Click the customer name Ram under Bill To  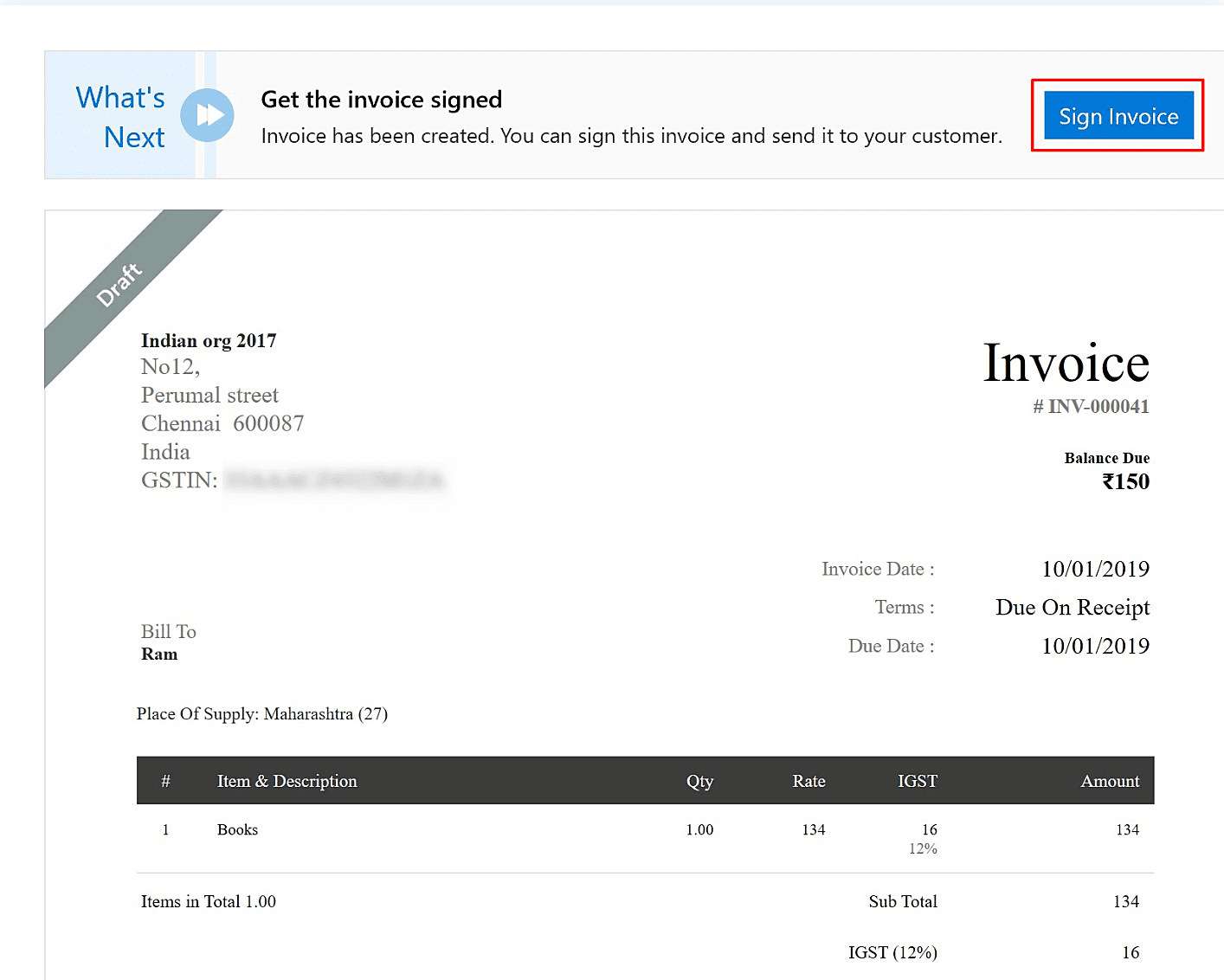[x=160, y=654]
